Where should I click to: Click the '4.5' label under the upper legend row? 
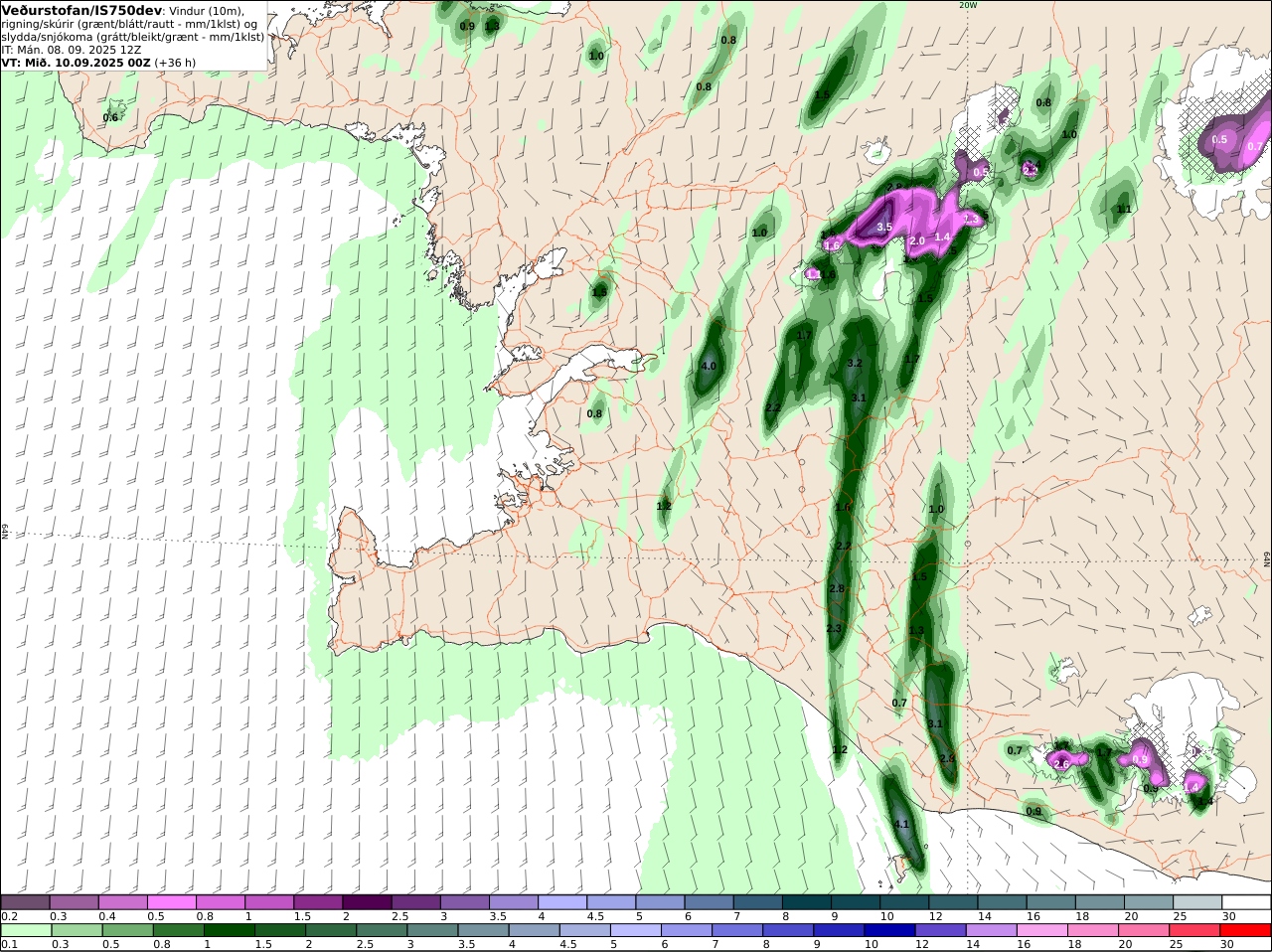tap(596, 916)
